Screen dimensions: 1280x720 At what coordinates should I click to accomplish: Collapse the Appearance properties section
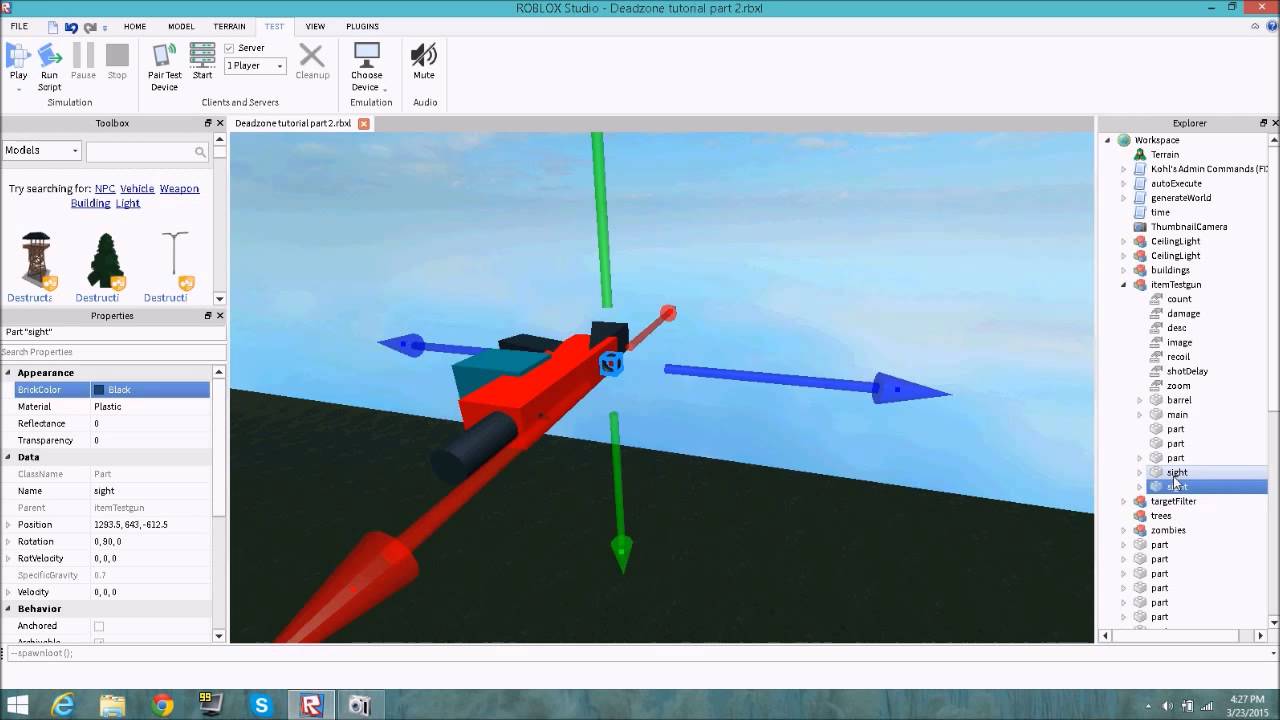(x=8, y=373)
